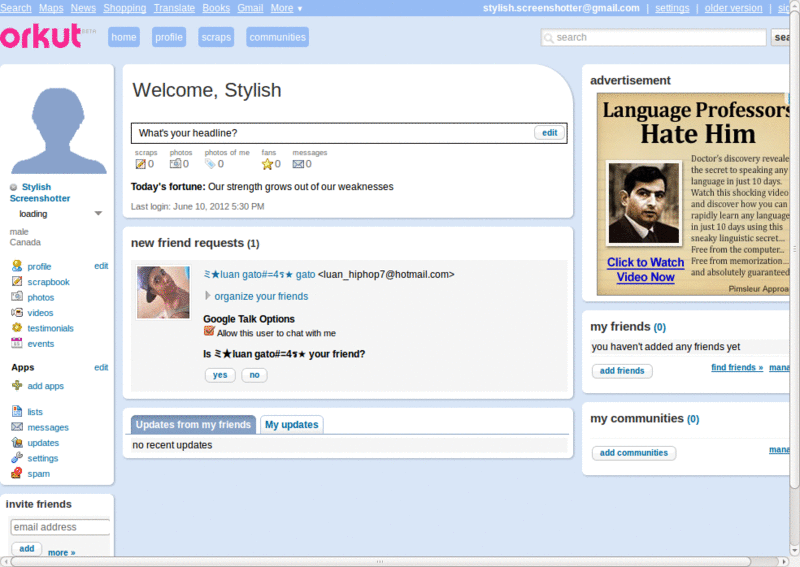Click the default profile avatar silhouette

(x=59, y=131)
